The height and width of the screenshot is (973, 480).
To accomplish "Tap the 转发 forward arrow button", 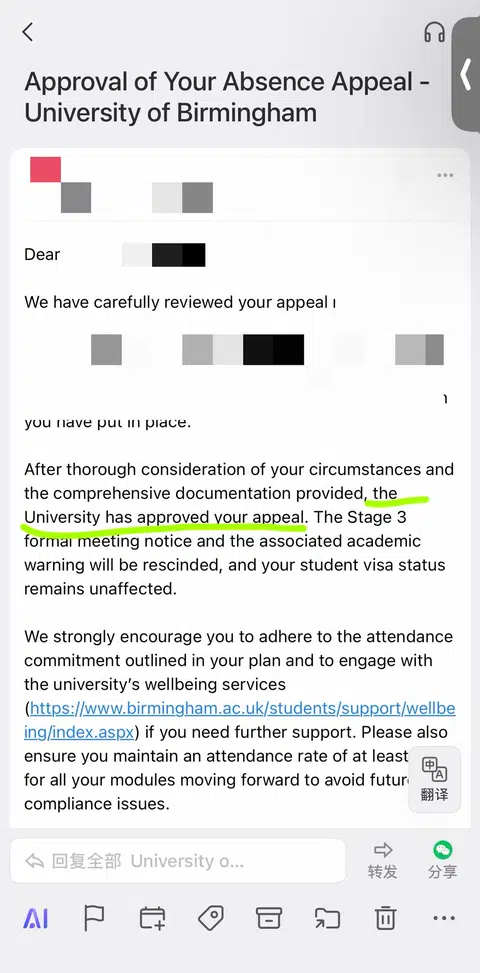I will pos(383,860).
